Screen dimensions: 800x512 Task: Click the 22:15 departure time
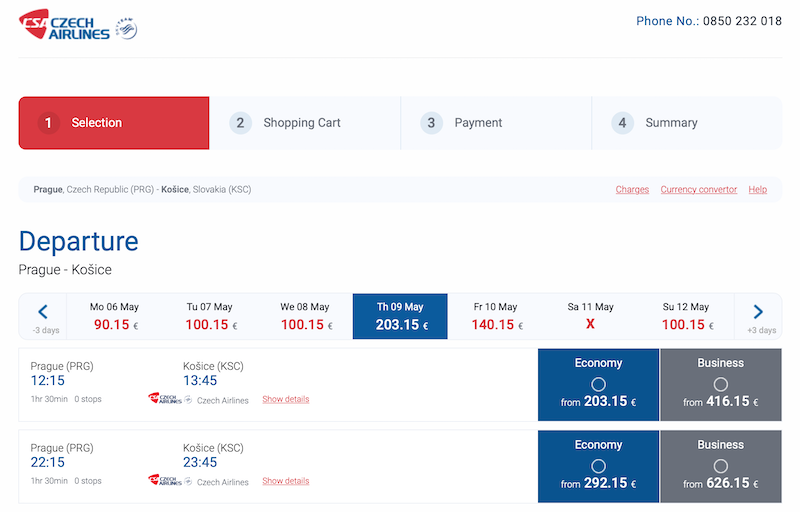click(x=47, y=463)
